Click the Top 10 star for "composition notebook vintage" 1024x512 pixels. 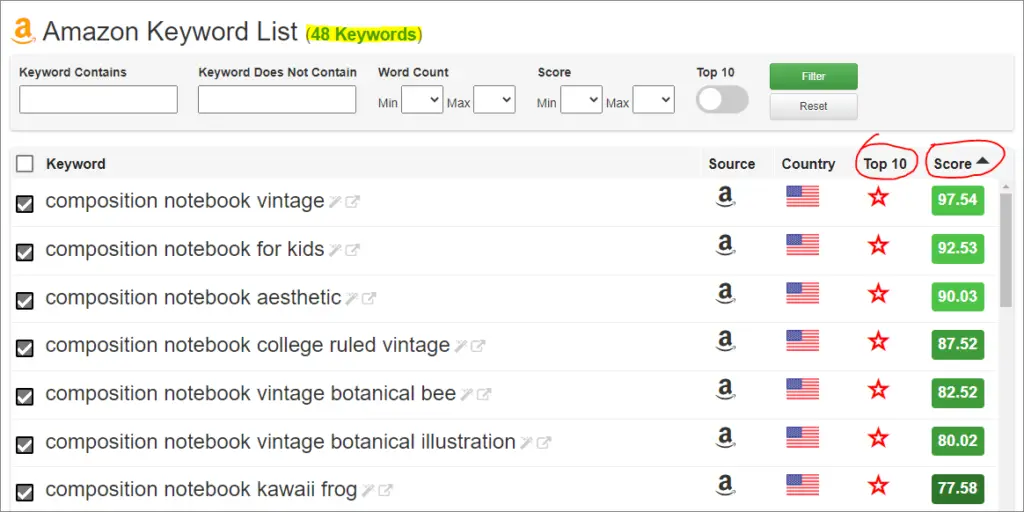878,197
